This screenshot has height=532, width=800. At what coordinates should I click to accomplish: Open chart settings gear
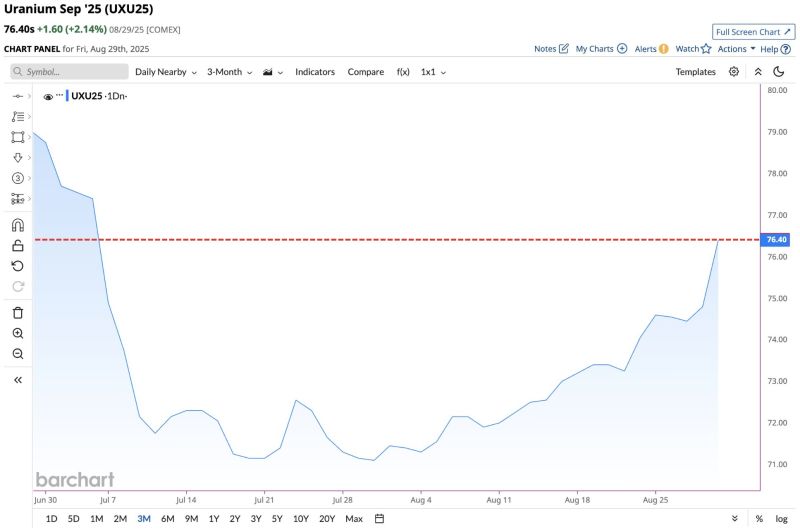[734, 71]
